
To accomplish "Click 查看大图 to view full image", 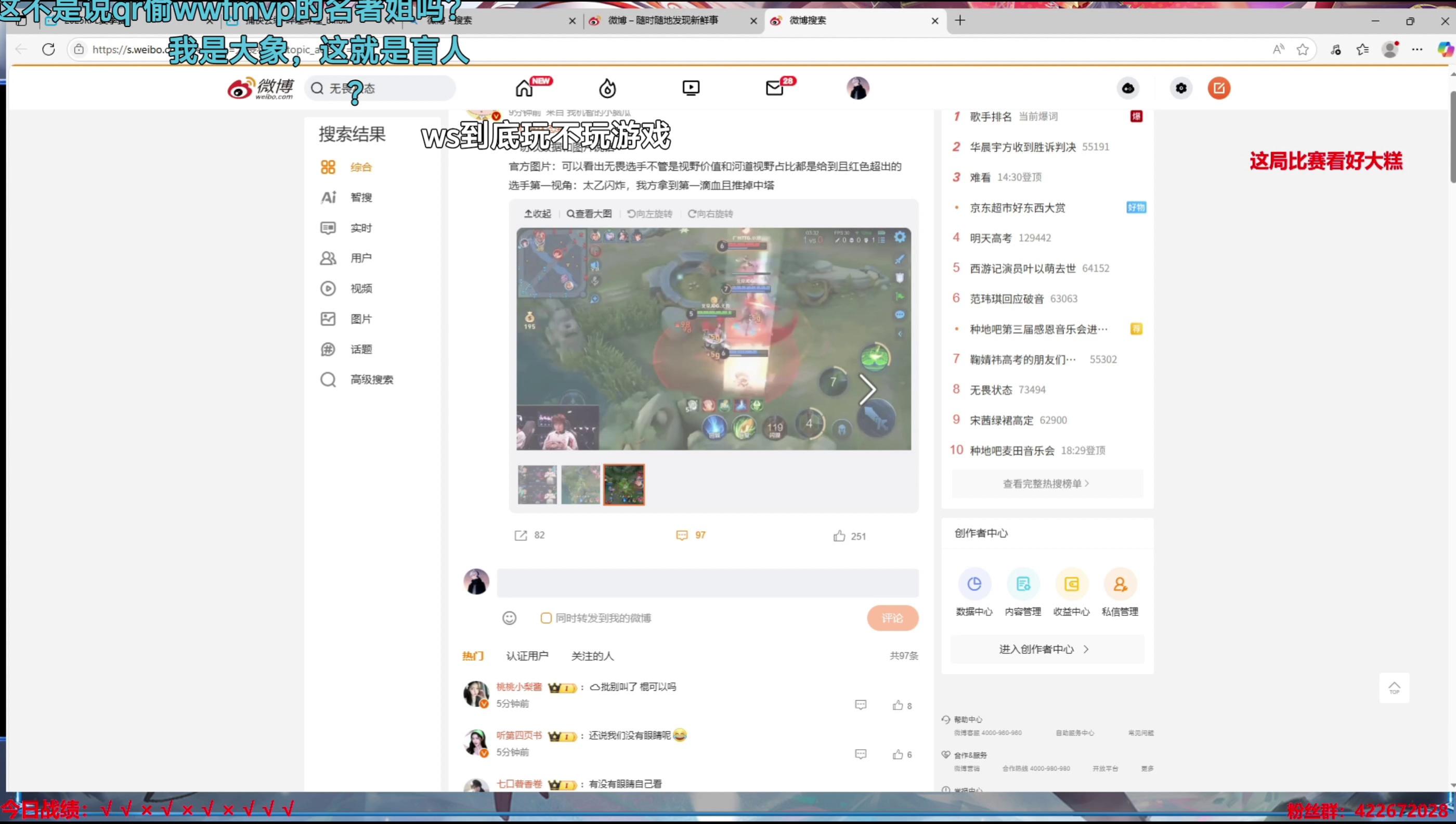I will (589, 214).
